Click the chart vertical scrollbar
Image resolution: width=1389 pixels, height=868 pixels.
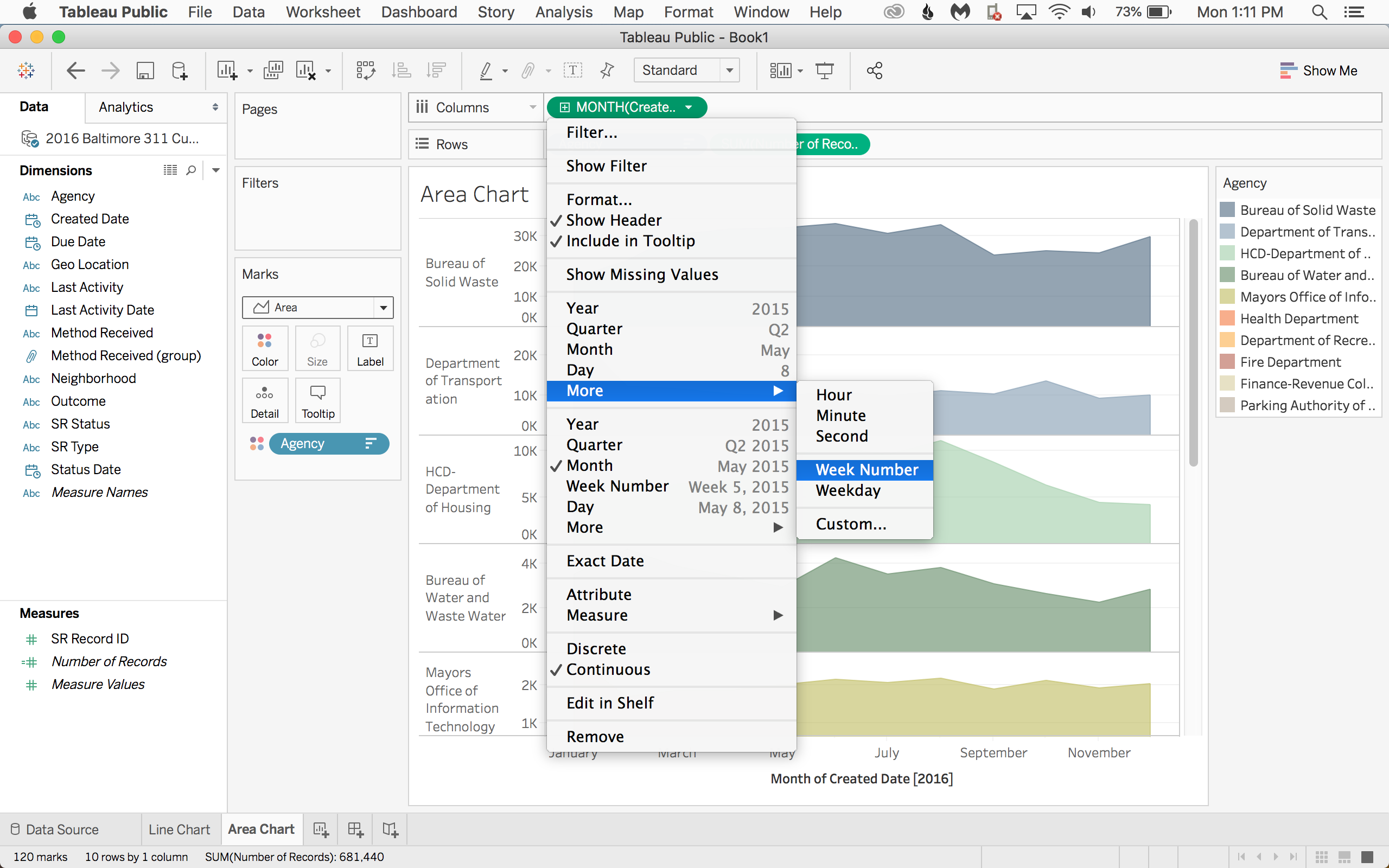1193,343
